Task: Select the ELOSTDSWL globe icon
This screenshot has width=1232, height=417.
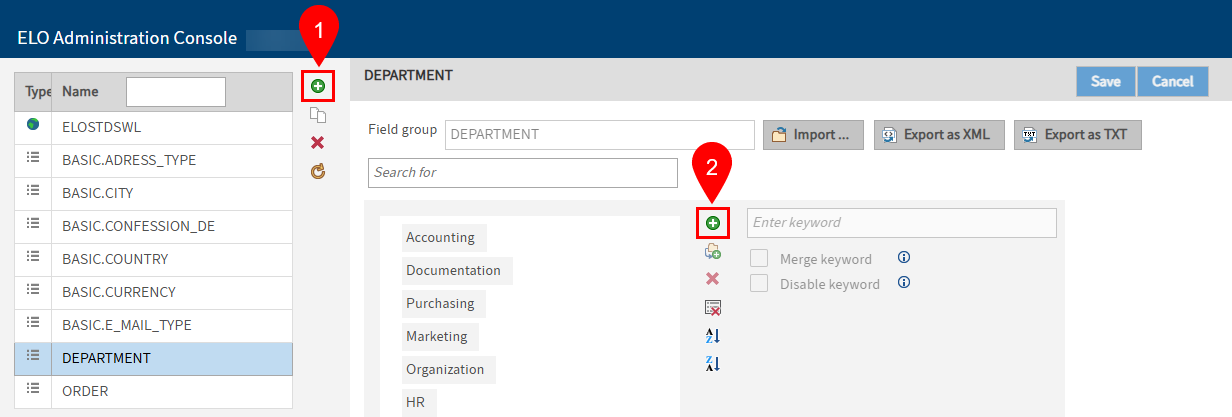Action: (33, 126)
